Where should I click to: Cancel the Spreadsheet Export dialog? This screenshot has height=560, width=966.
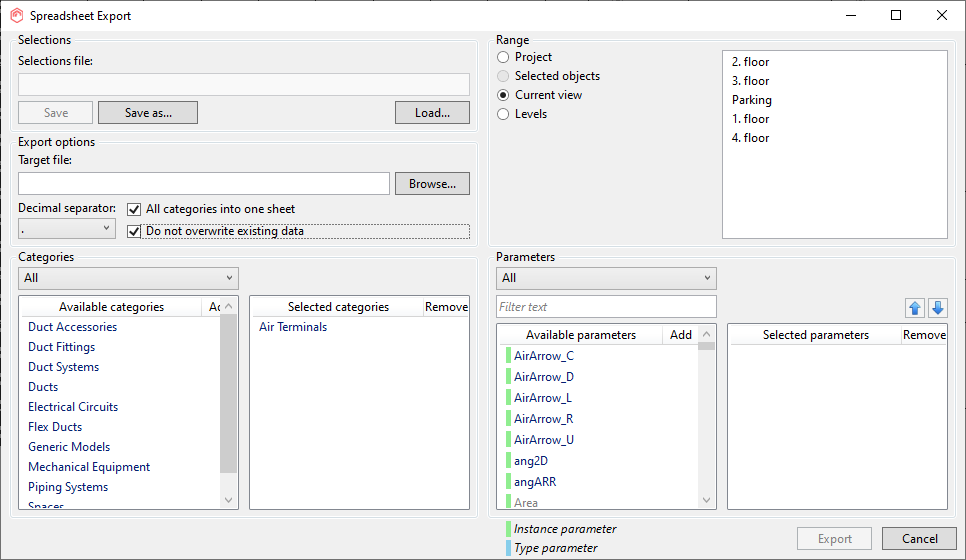[x=919, y=539]
